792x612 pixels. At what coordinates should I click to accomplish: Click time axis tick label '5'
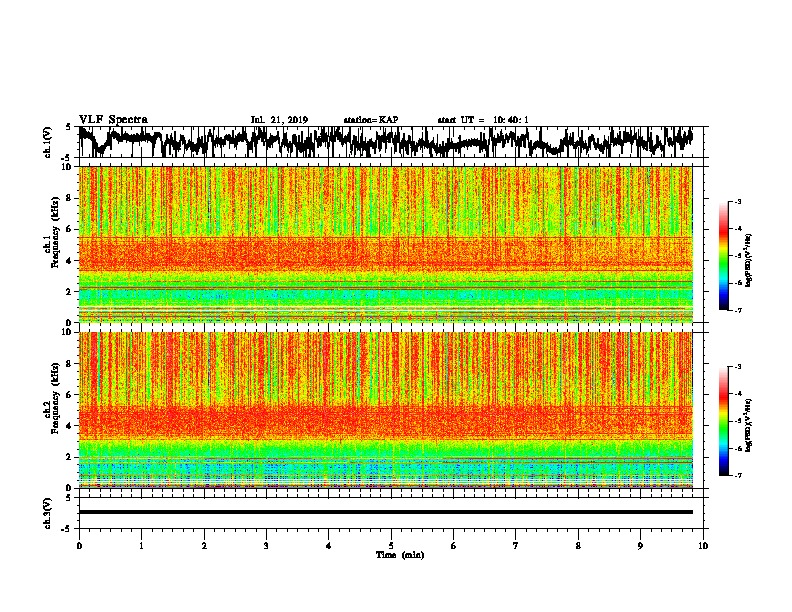click(391, 546)
